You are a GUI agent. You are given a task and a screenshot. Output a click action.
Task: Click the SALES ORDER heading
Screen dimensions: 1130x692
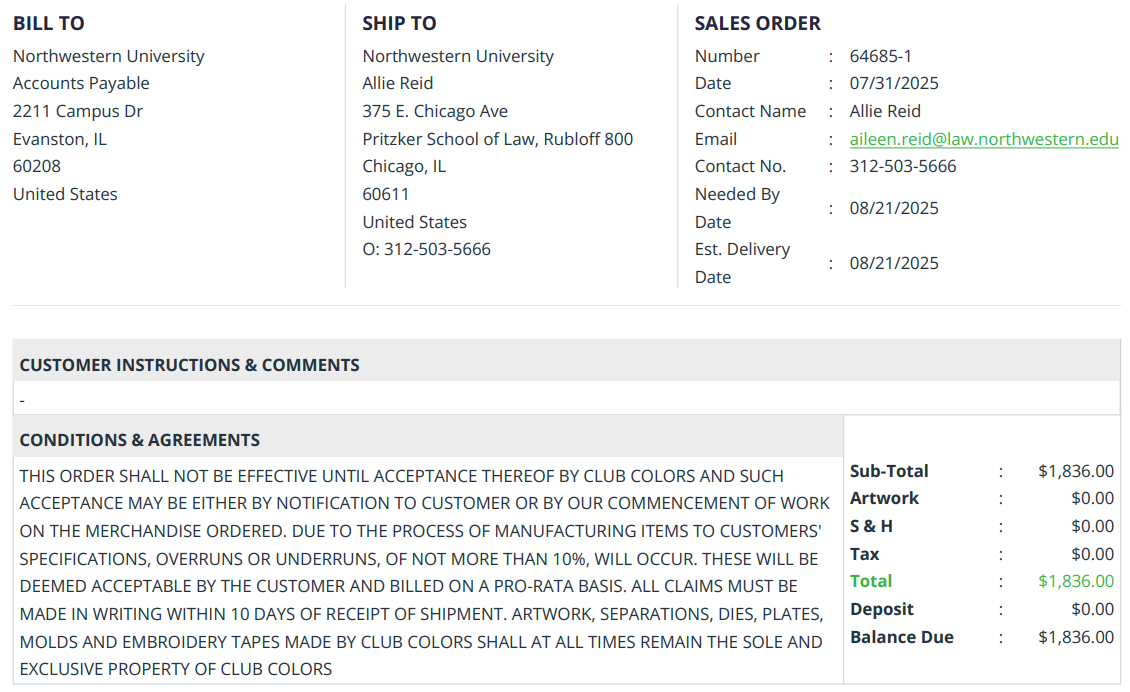point(757,23)
